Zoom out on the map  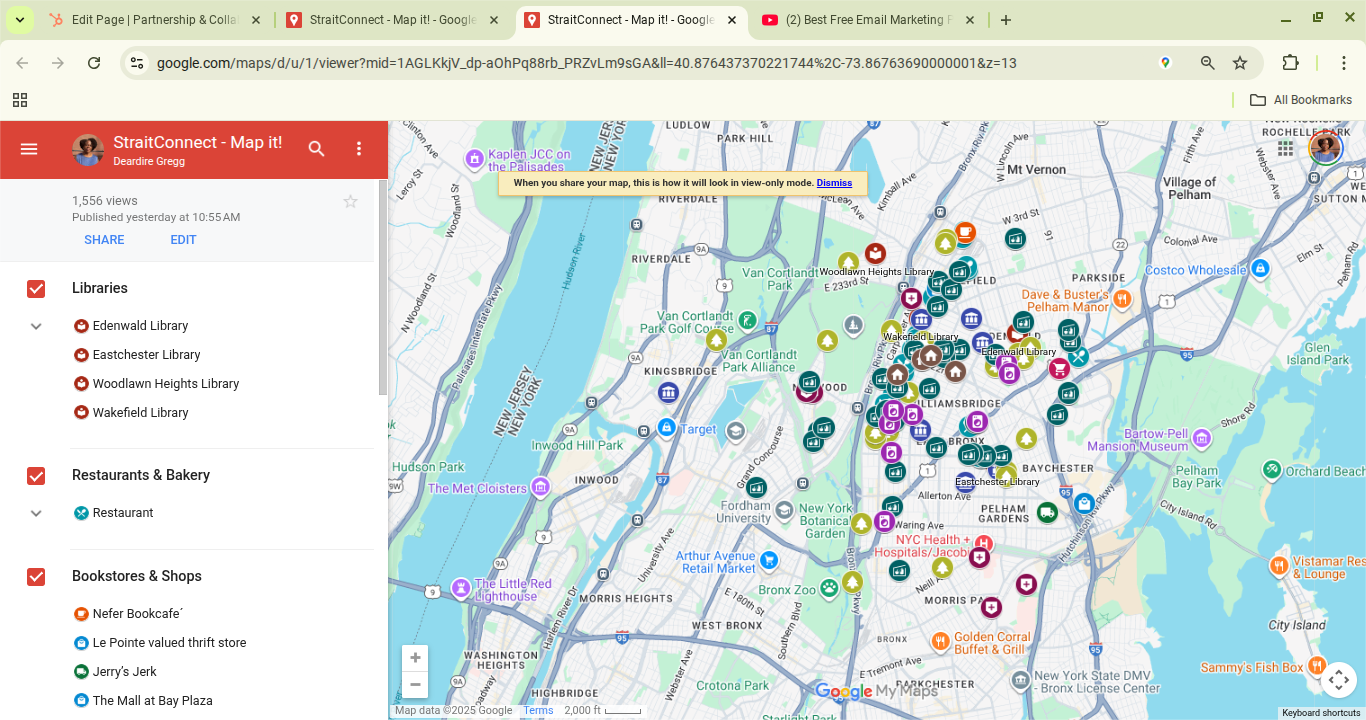[415, 685]
